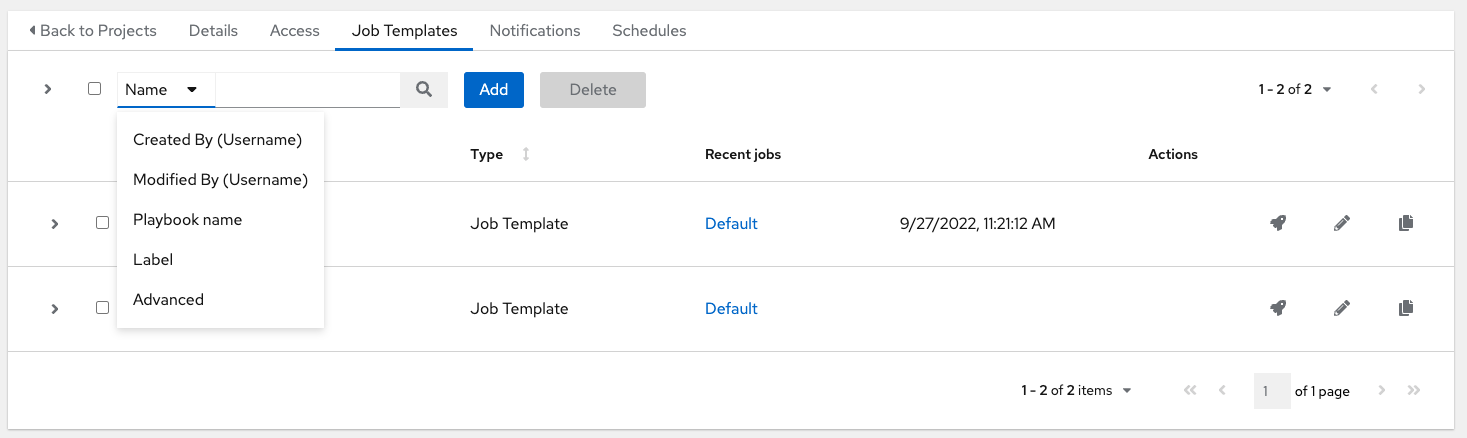The height and width of the screenshot is (438, 1467).
Task: Open the bottom items-per-page dropdown
Action: pyautogui.click(x=1076, y=391)
